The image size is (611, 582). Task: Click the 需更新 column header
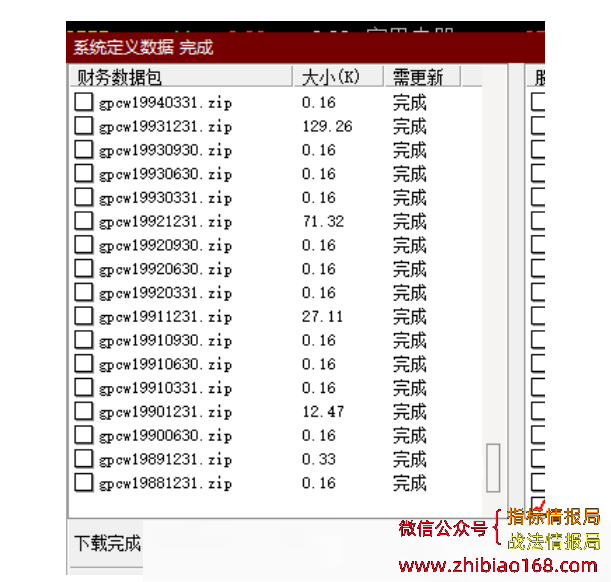point(423,76)
